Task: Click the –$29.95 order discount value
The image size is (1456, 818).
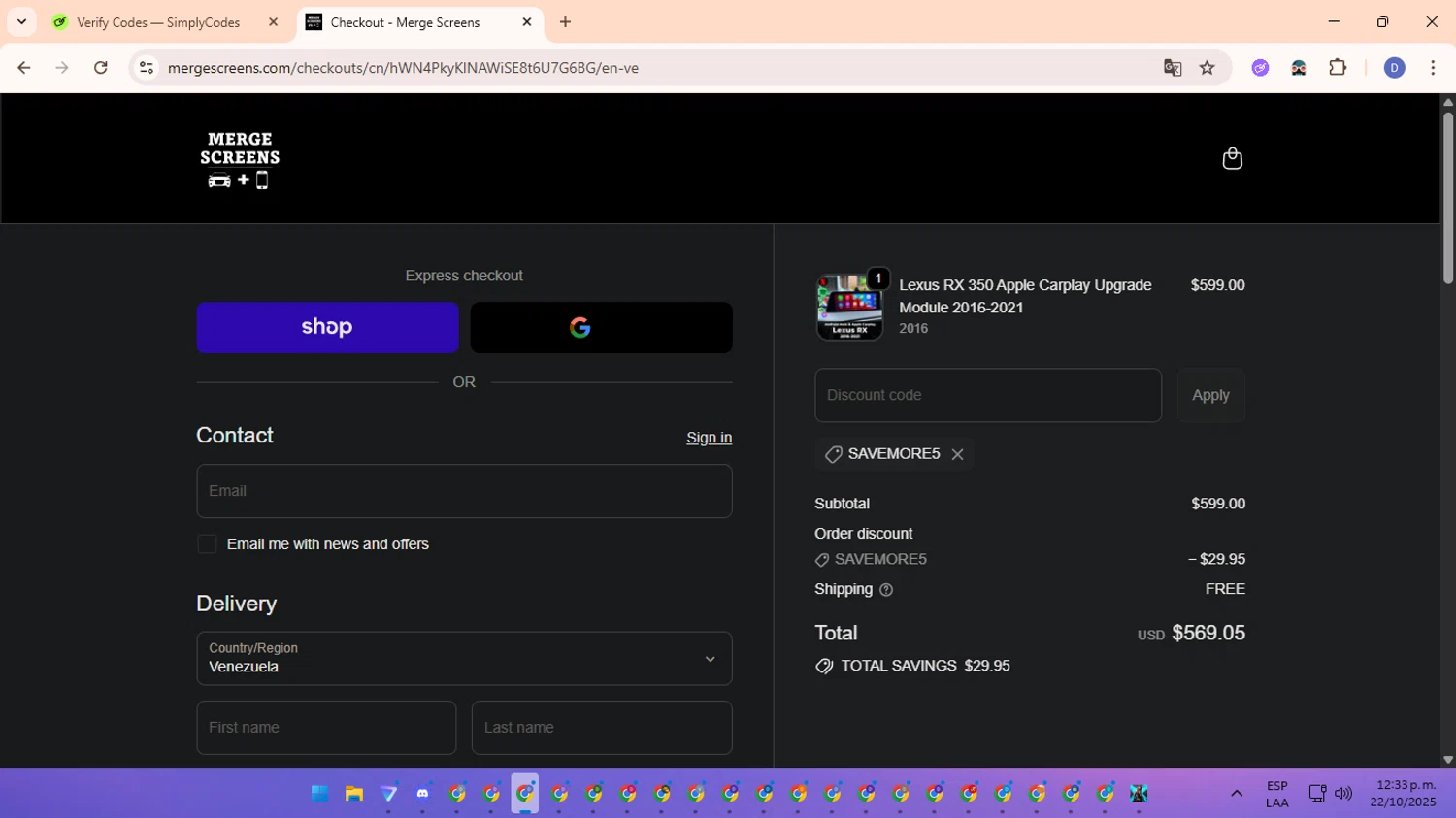Action: [x=1216, y=559]
